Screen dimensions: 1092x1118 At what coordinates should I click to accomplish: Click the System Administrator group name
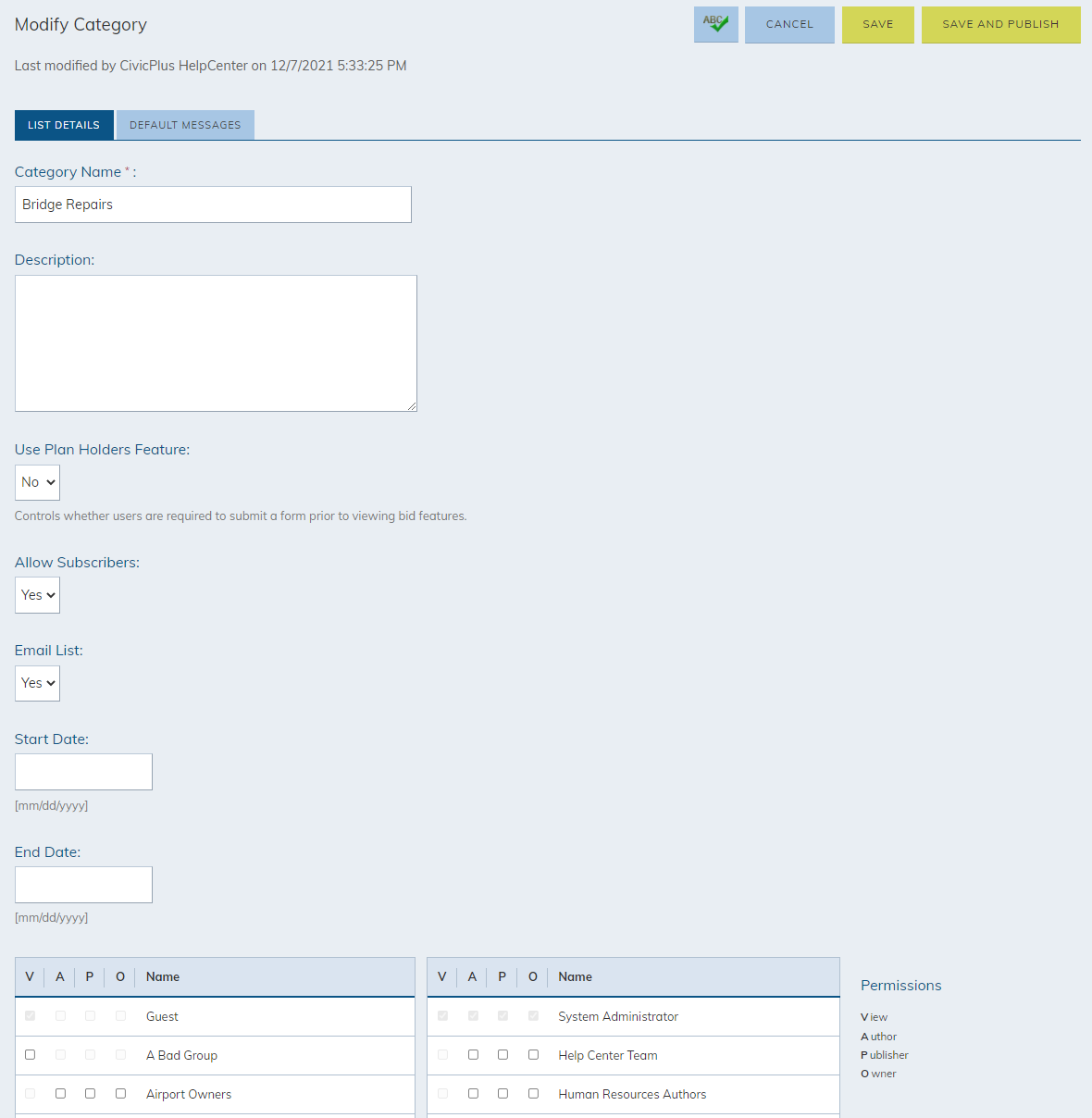[618, 1016]
